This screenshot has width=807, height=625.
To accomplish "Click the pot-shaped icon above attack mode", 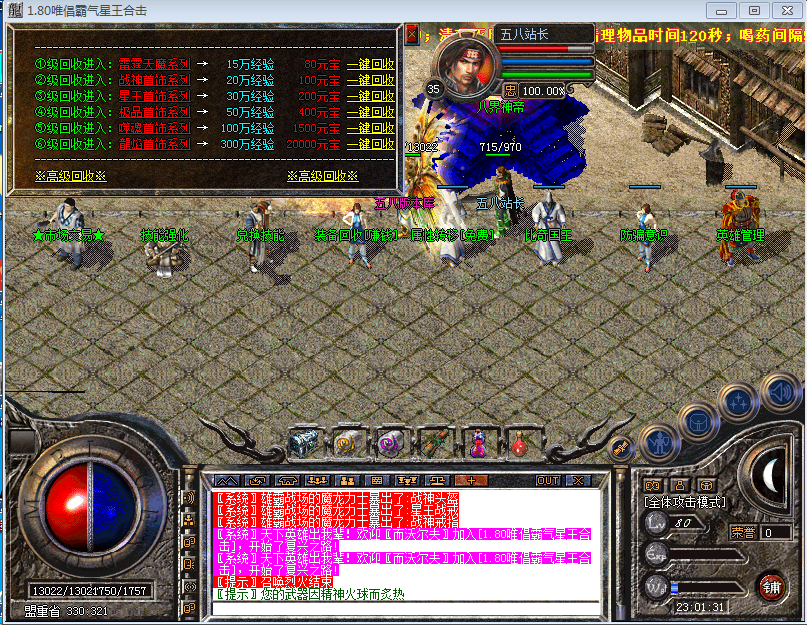I will pos(706,485).
